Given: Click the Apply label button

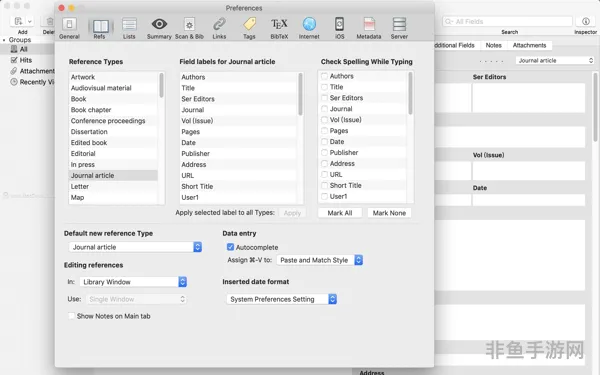Looking at the screenshot, I should (x=292, y=213).
